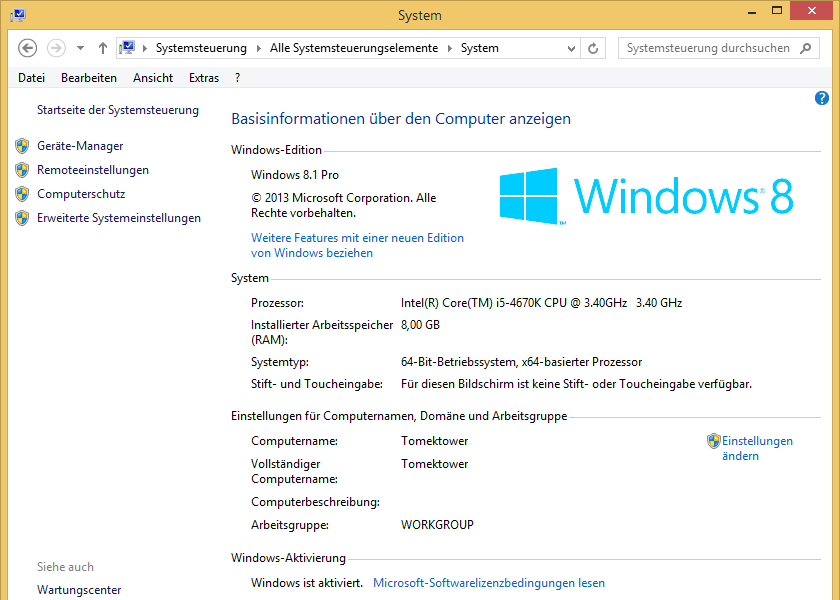Click the Stift- oder Toucheingabe availability text
The width and height of the screenshot is (840, 600).
(576, 384)
